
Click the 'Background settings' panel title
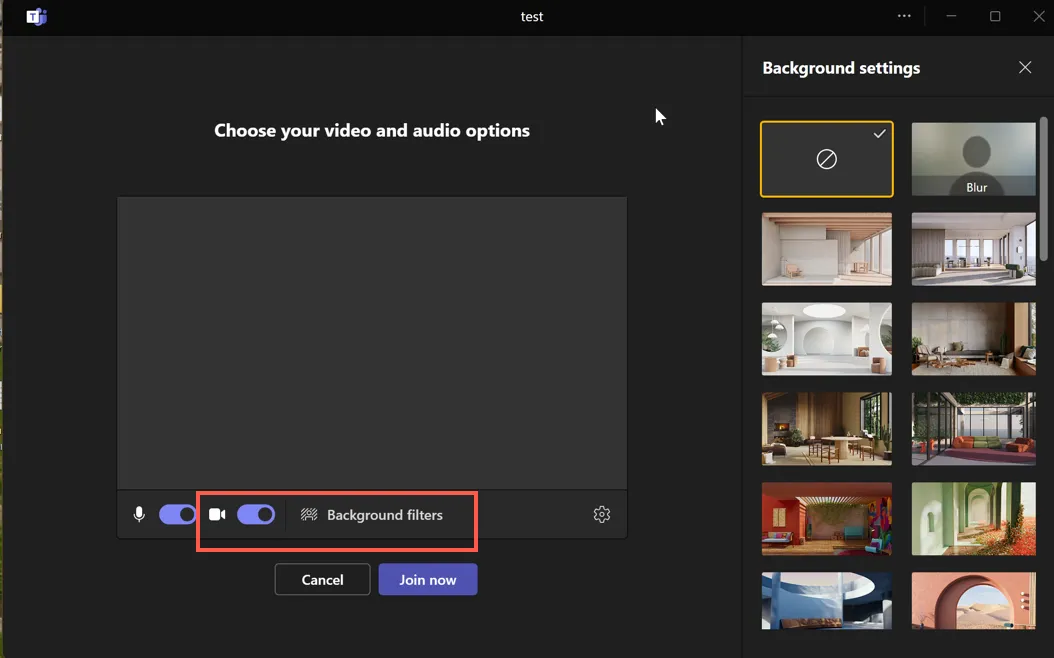pyautogui.click(x=841, y=68)
